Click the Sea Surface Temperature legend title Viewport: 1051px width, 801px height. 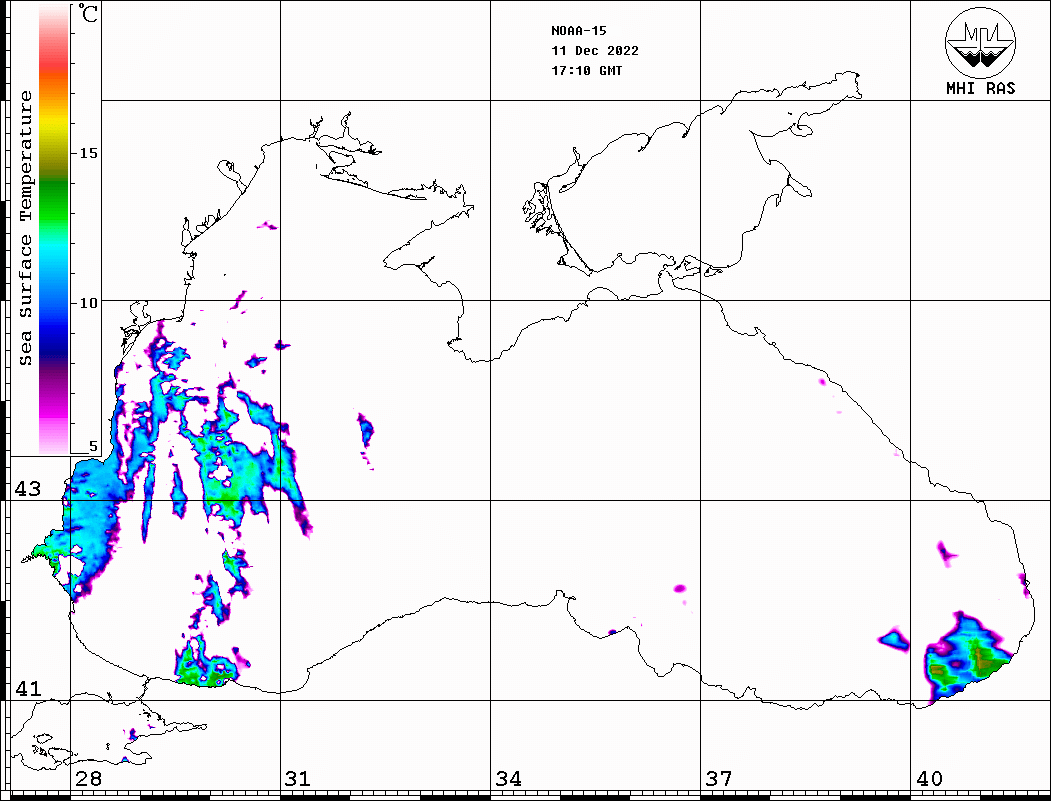point(25,228)
